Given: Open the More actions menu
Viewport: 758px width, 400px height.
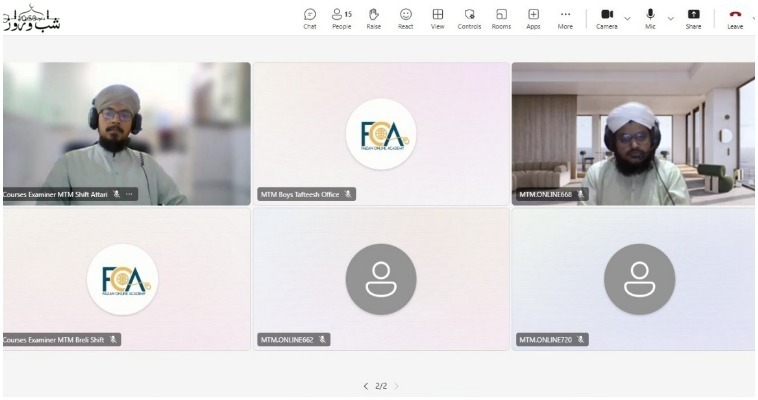Looking at the screenshot, I should tap(565, 18).
